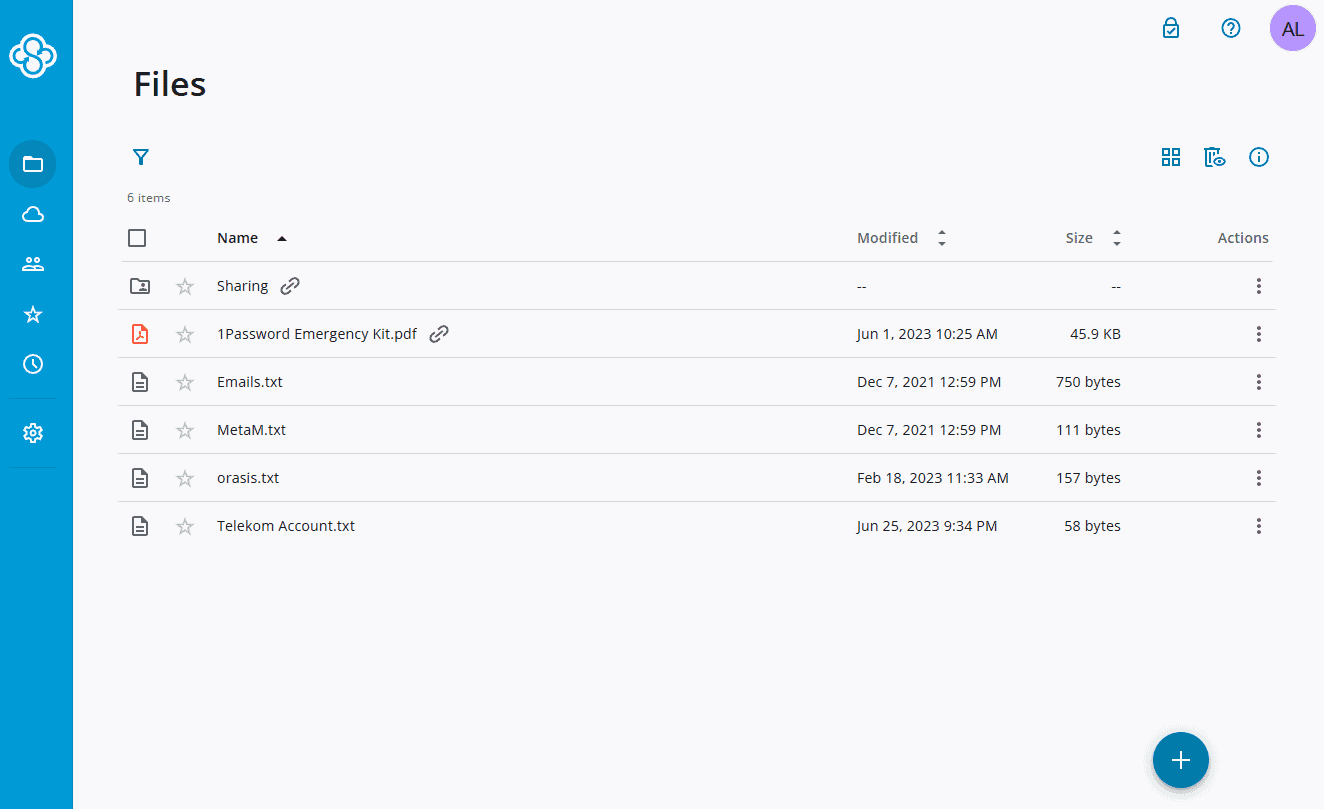Click the lock security icon in header
Image resolution: width=1324 pixels, height=809 pixels.
click(x=1171, y=28)
